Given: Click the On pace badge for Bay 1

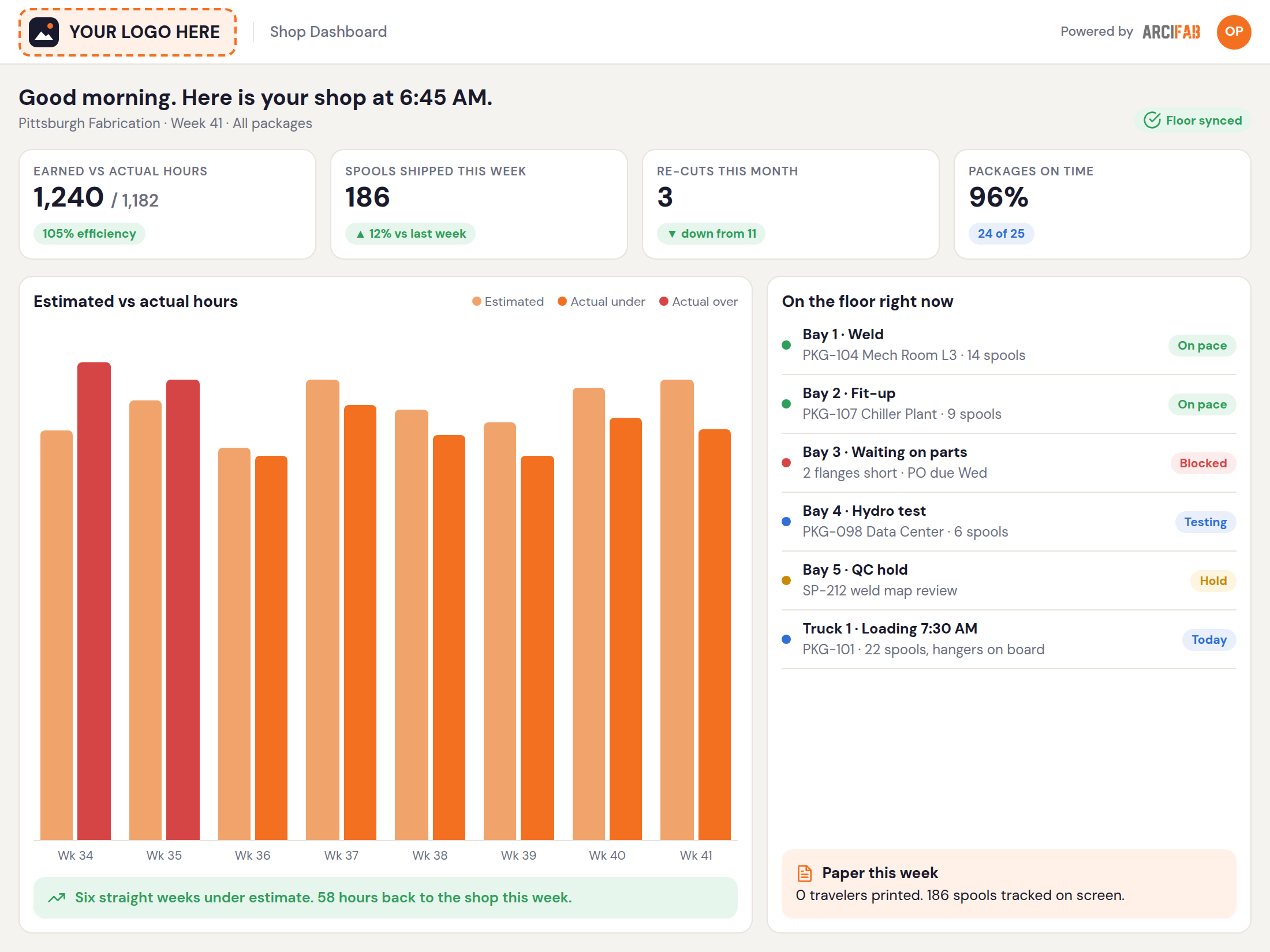Looking at the screenshot, I should pos(1202,346).
